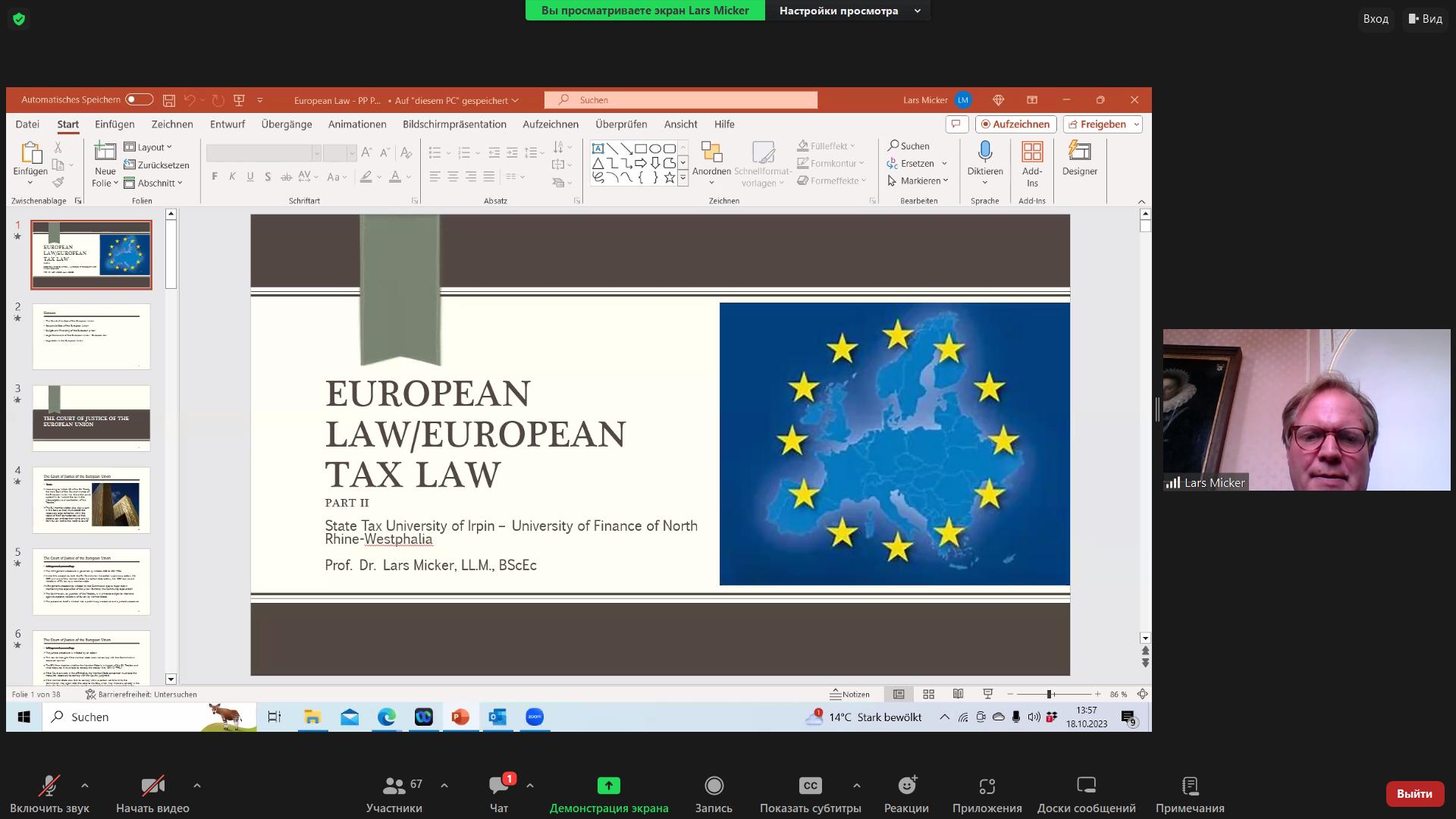Click the numbered list icon
The image size is (1456, 819).
464,153
